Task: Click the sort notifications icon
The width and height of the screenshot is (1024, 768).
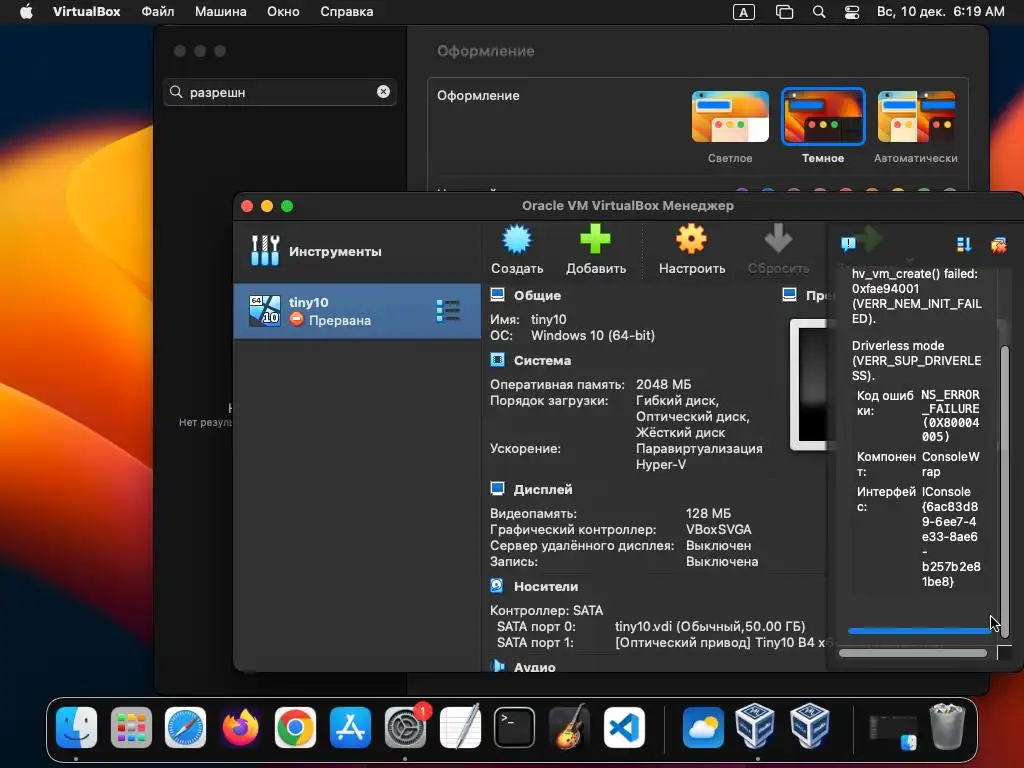Action: coord(963,245)
